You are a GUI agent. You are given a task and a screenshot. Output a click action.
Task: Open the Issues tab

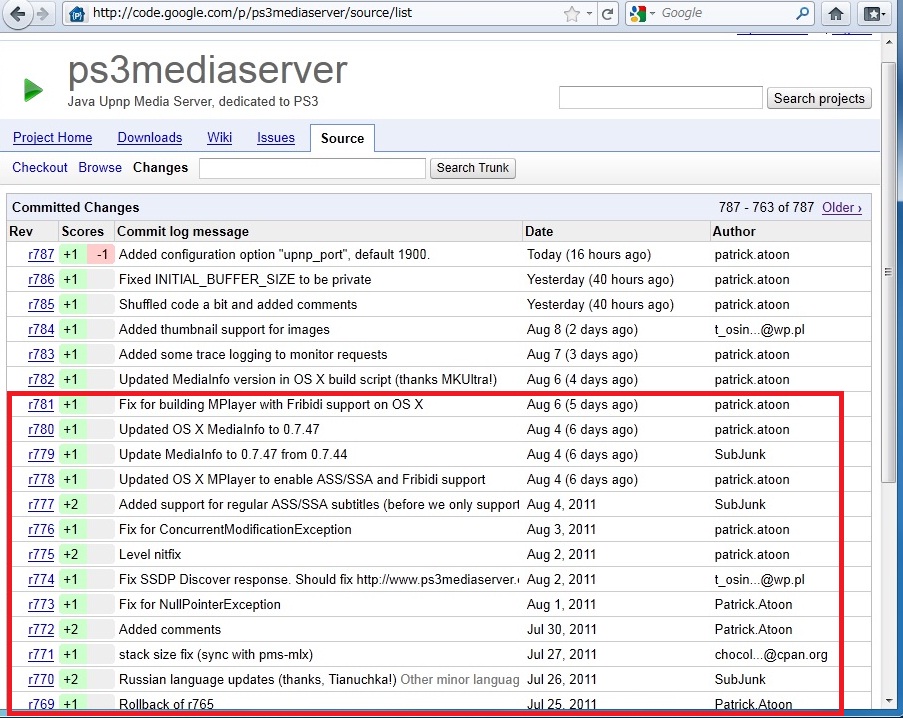(276, 138)
